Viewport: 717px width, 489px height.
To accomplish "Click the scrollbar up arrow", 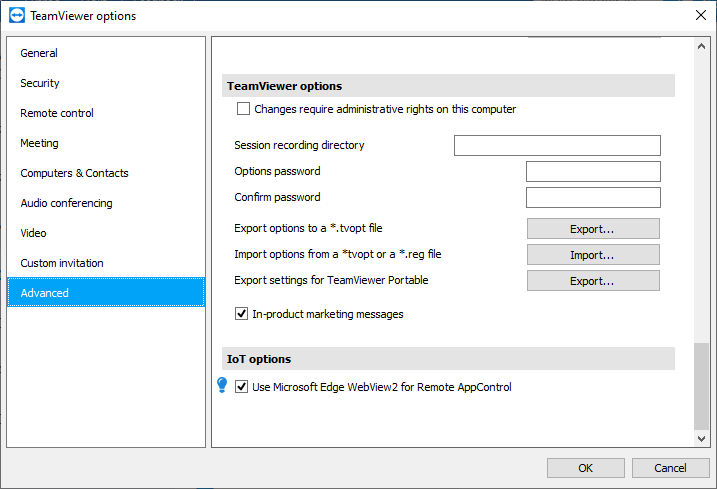I will (x=701, y=46).
